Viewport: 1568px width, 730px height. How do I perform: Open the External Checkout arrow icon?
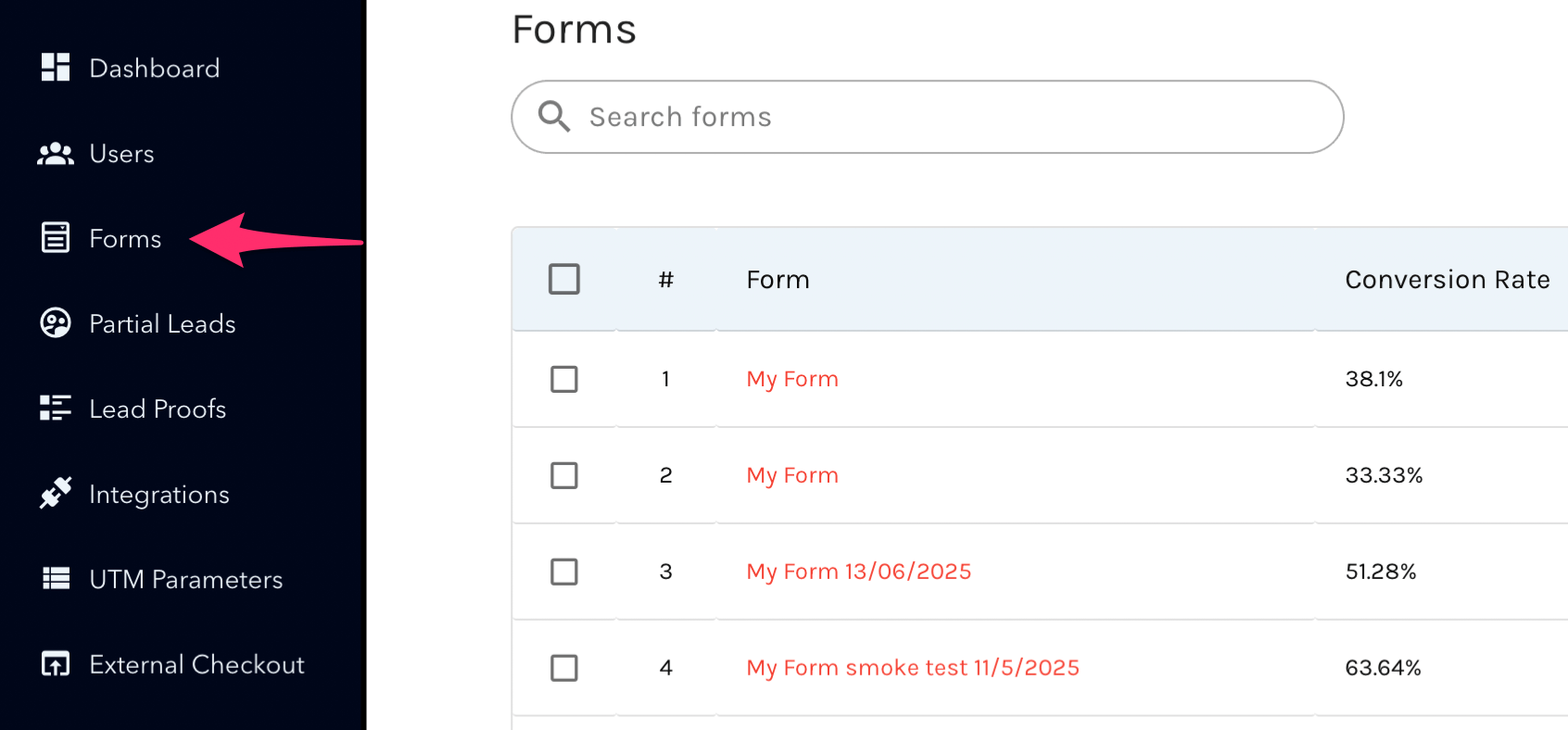pos(56,664)
